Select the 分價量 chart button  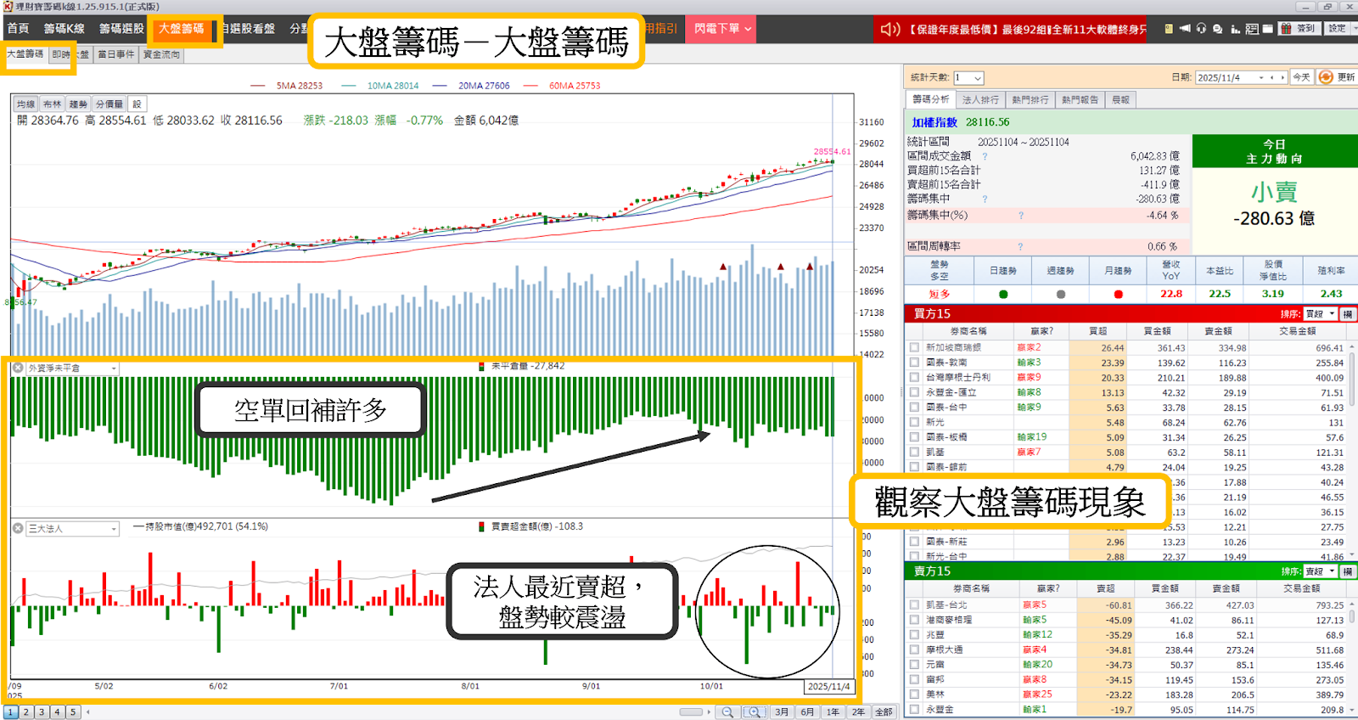click(109, 104)
